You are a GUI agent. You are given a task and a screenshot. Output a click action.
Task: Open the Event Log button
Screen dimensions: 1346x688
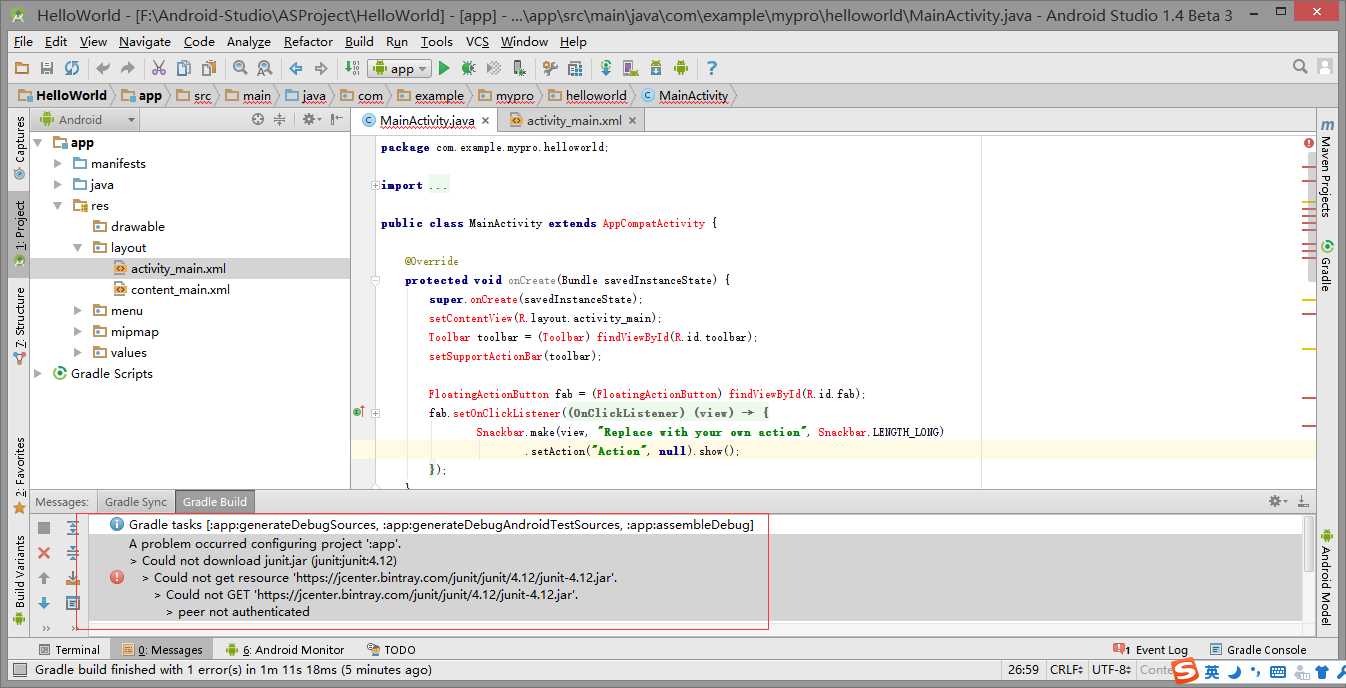1153,650
